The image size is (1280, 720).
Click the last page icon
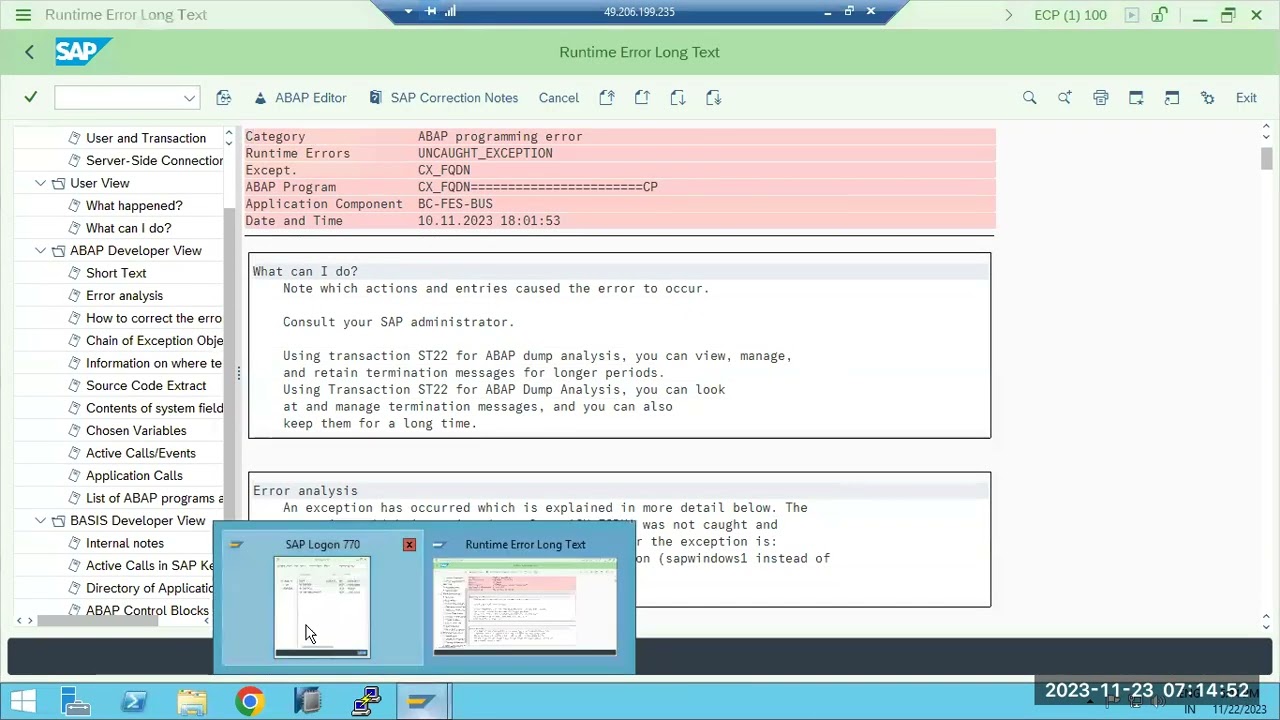click(x=714, y=98)
